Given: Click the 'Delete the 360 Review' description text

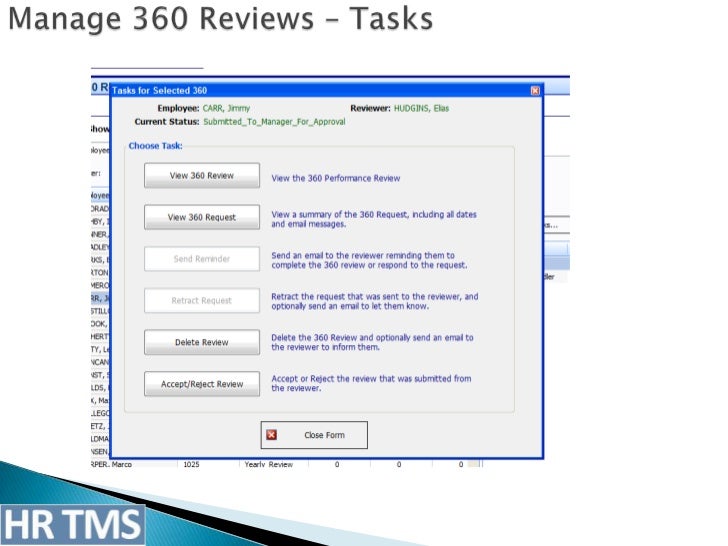Looking at the screenshot, I should coord(372,342).
